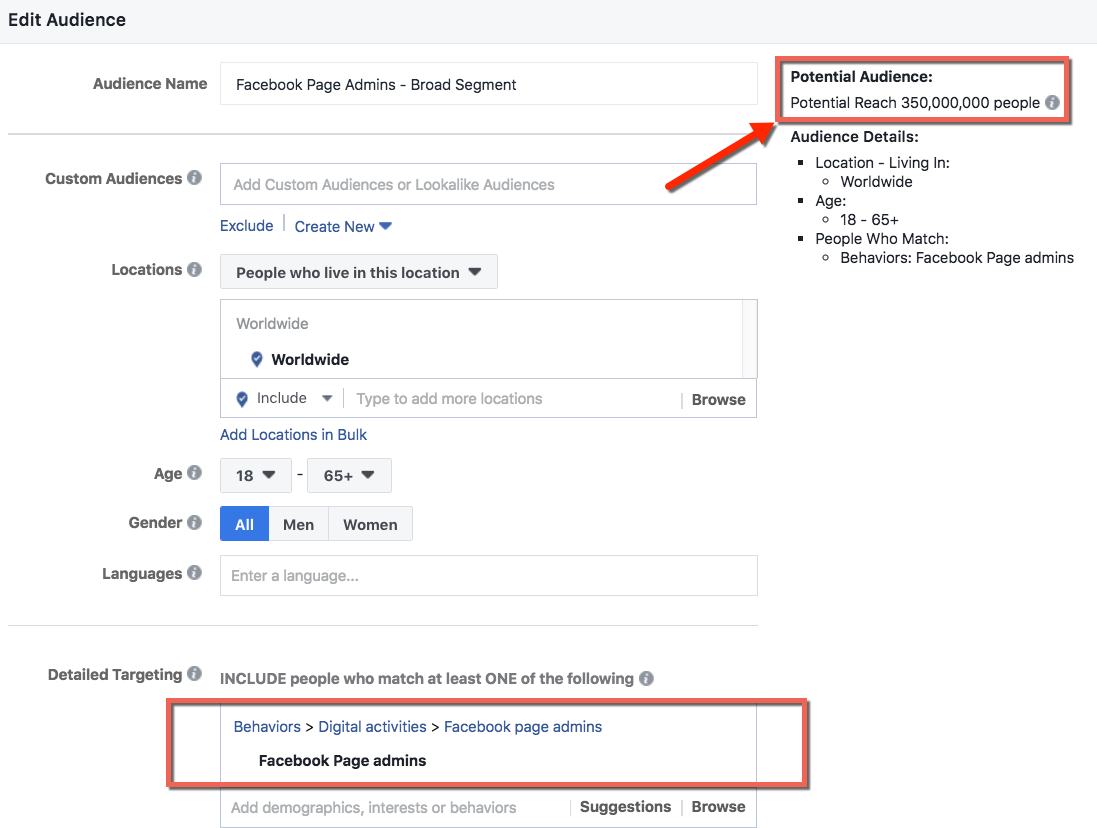This screenshot has width=1097, height=828.
Task: Open the Gender info icon
Action: point(194,522)
